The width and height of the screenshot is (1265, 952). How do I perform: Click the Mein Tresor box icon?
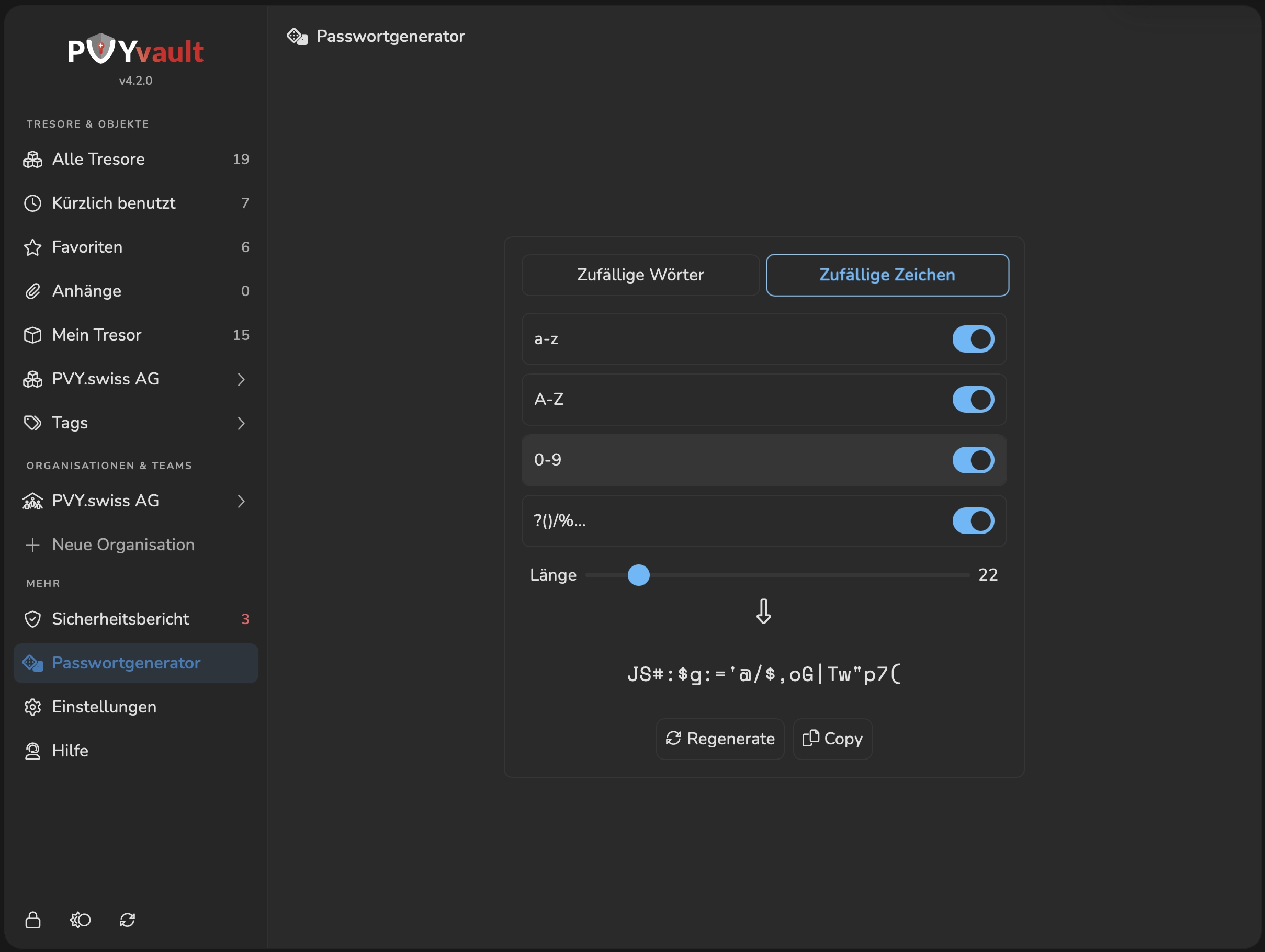33,334
